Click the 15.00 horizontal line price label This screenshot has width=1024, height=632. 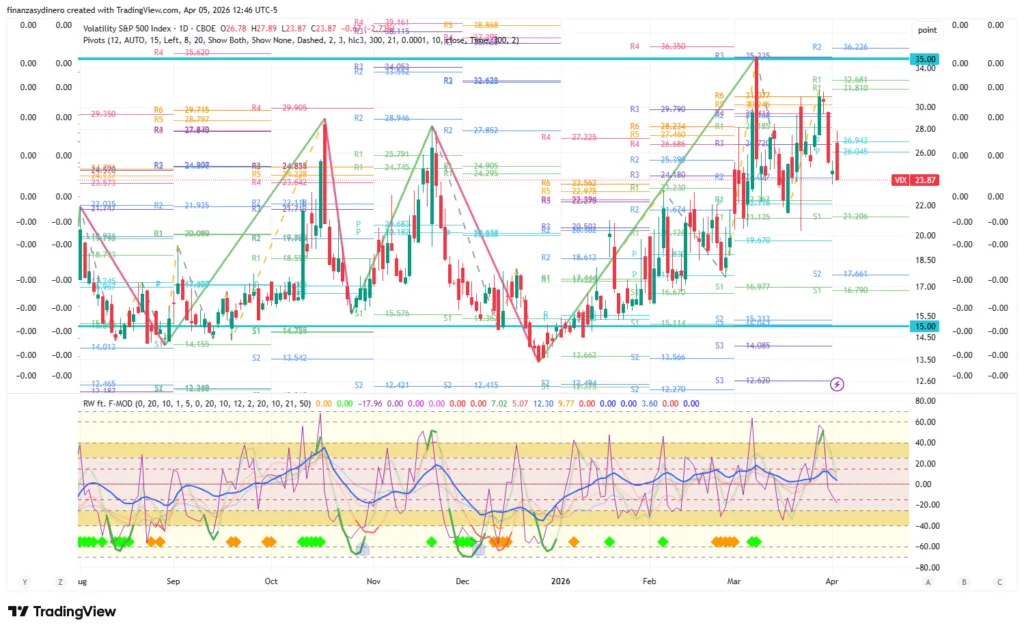pyautogui.click(x=924, y=326)
